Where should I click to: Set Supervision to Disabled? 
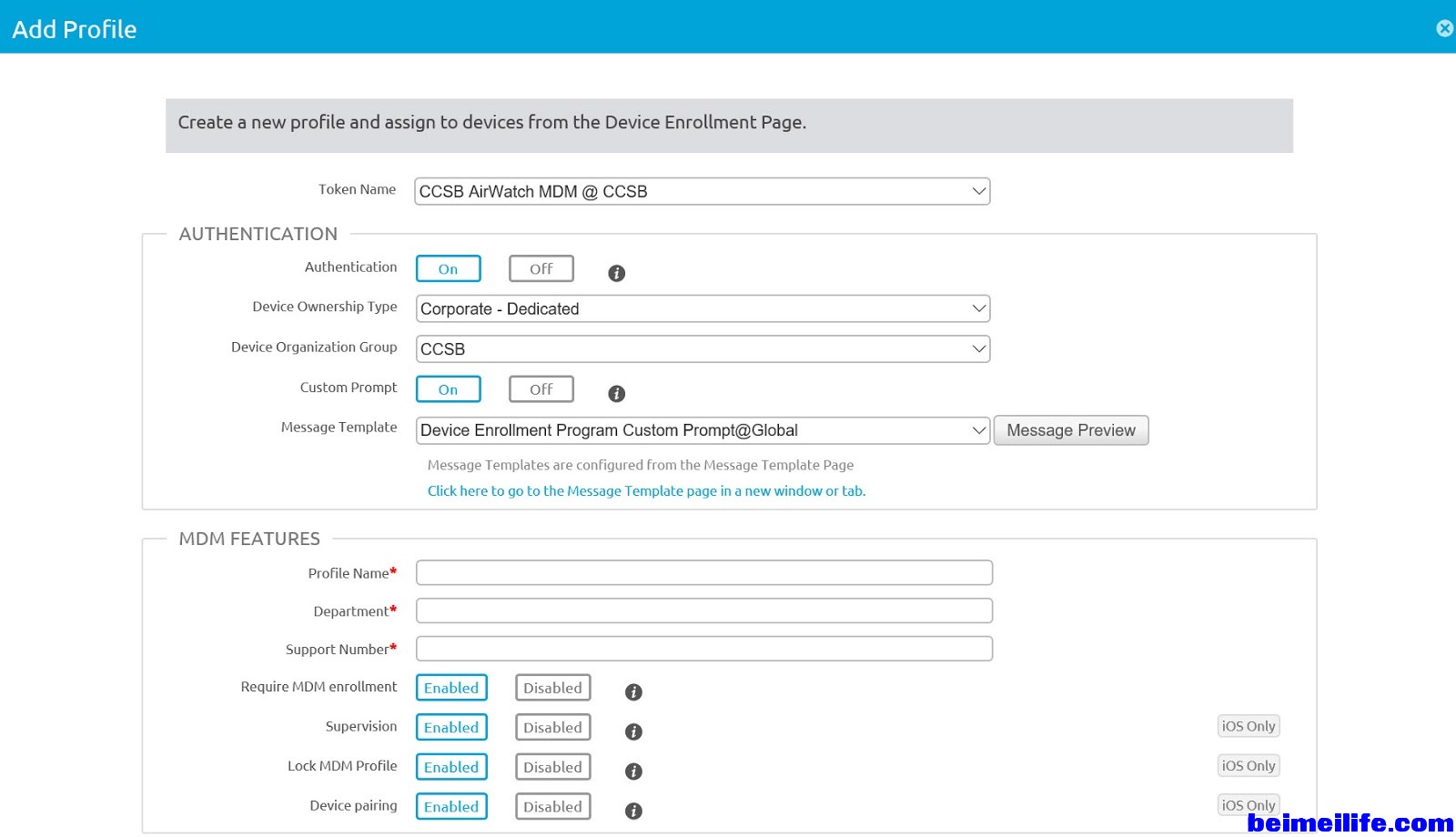[552, 728]
